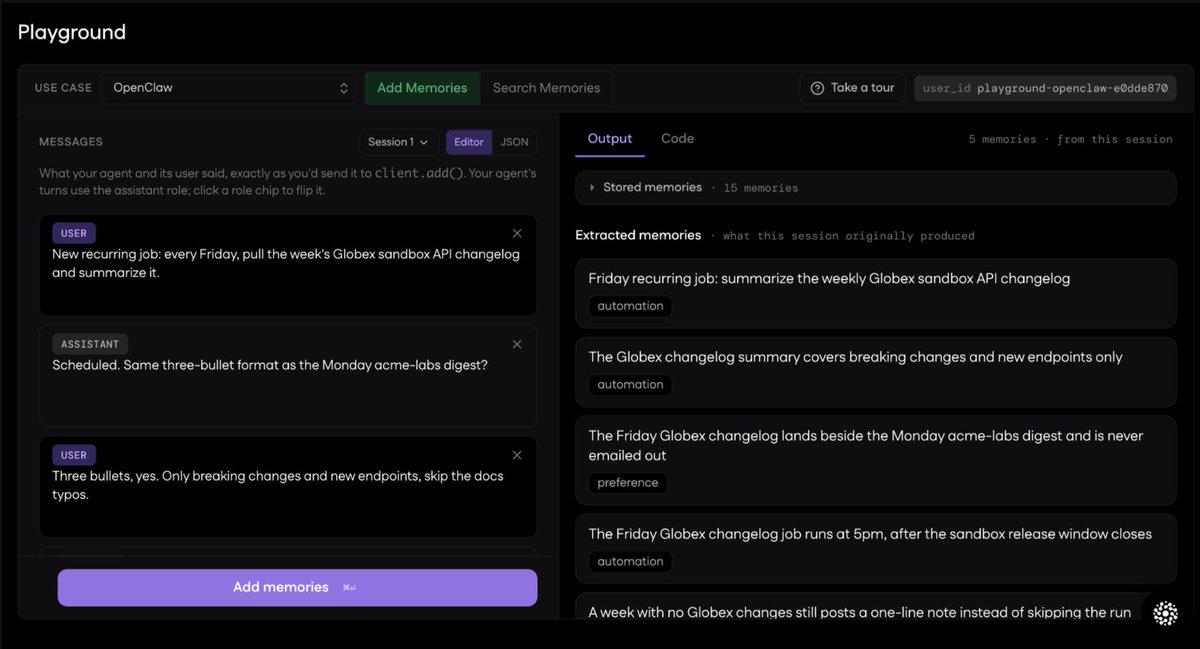Switch message view to JSON
Viewport: 1200px width, 649px height.
click(514, 142)
